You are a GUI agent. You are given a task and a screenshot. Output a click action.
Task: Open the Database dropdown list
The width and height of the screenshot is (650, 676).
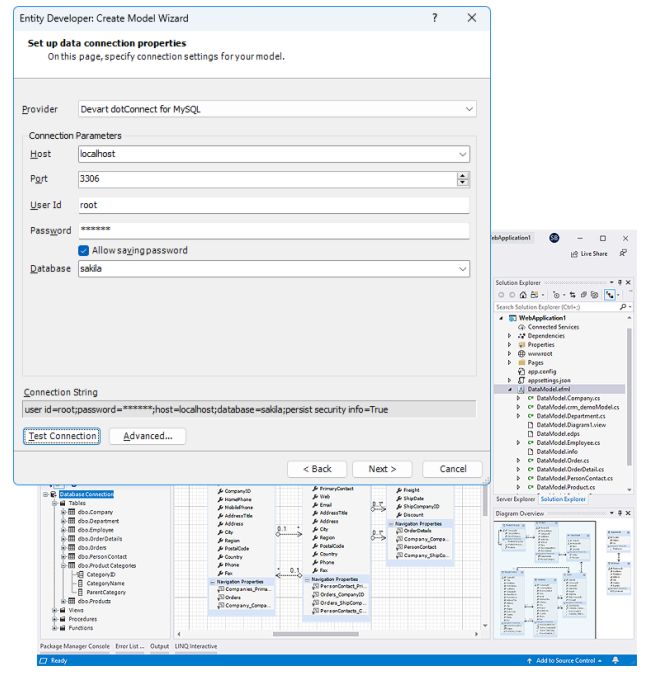[x=462, y=269]
